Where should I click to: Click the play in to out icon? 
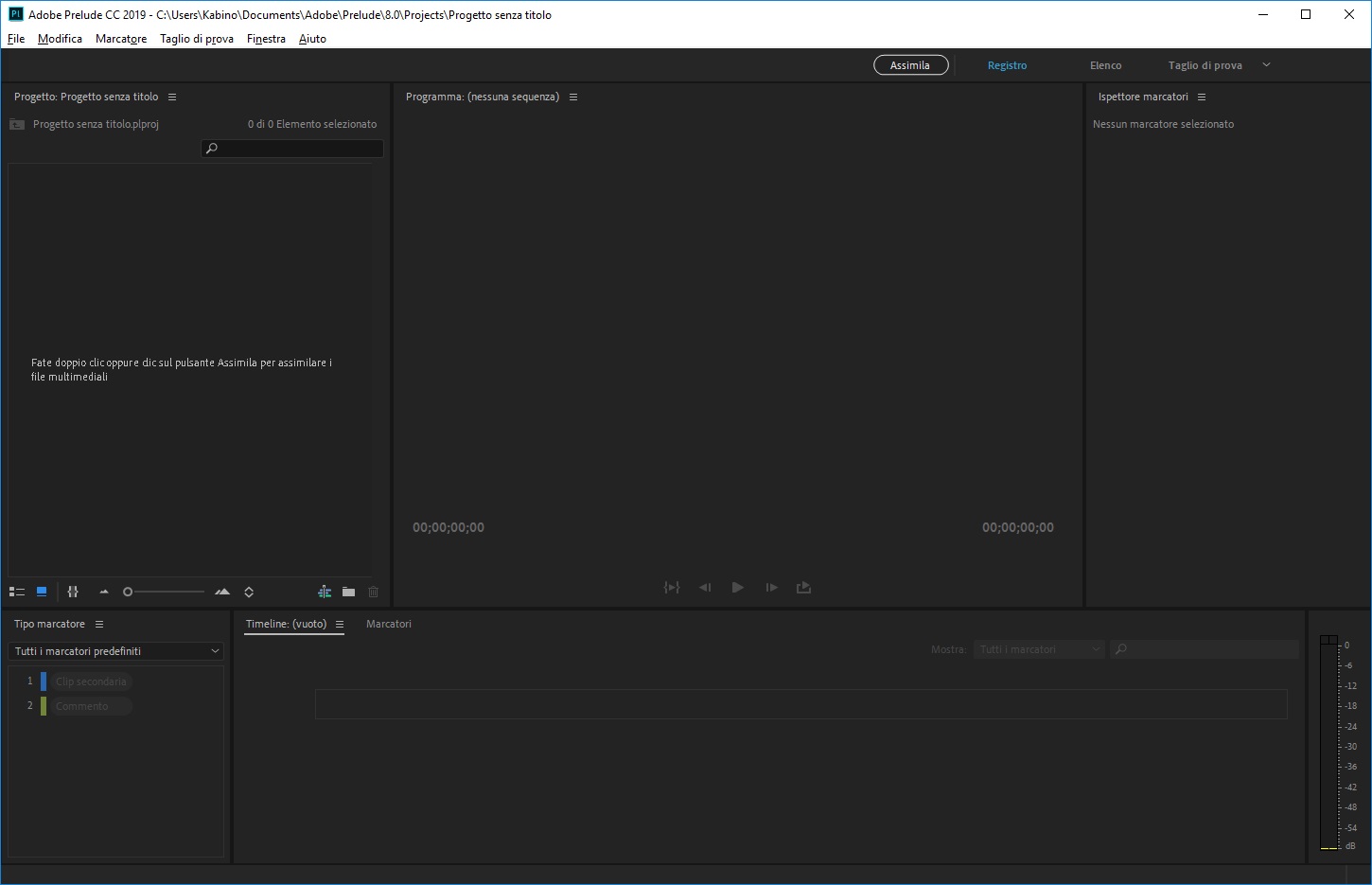(672, 588)
